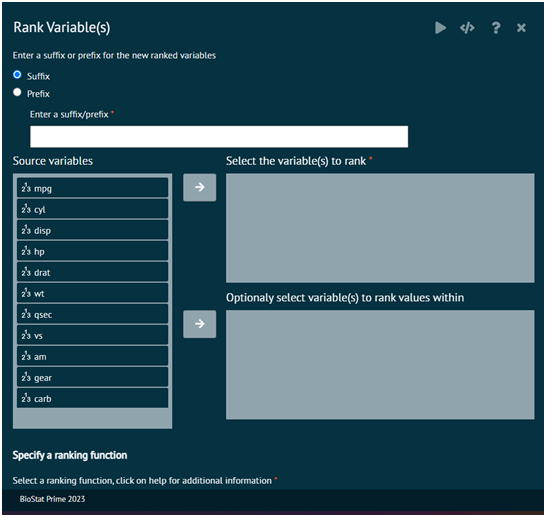
Task: Click the 'Select the variable(s) to rank' drop box
Action: point(380,228)
